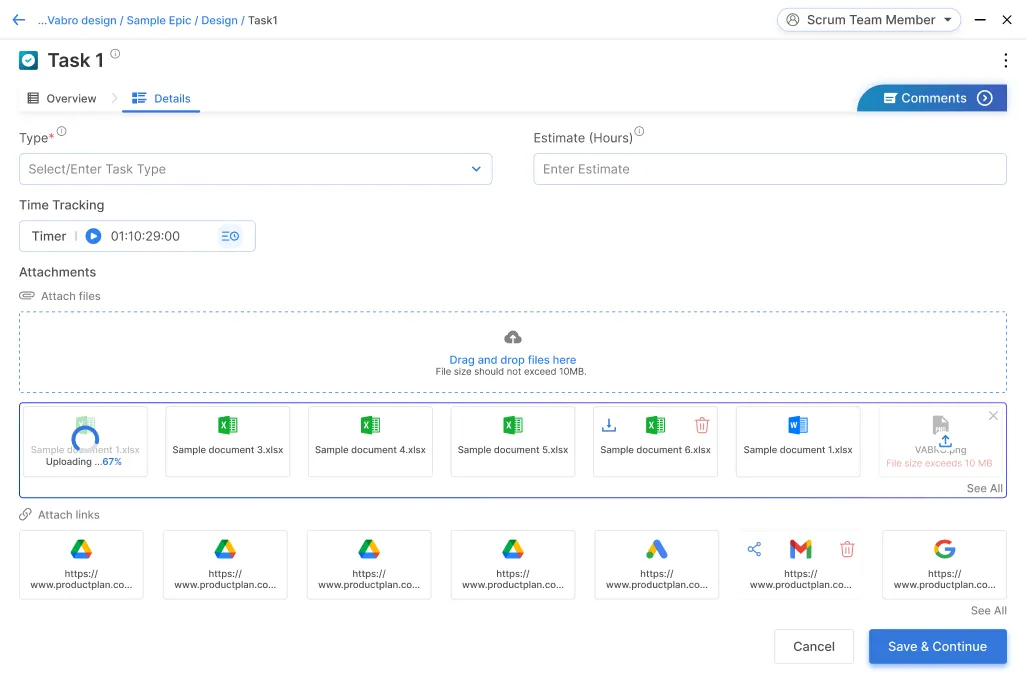Click Save & Continue button
This screenshot has height=674, width=1026.
[937, 646]
